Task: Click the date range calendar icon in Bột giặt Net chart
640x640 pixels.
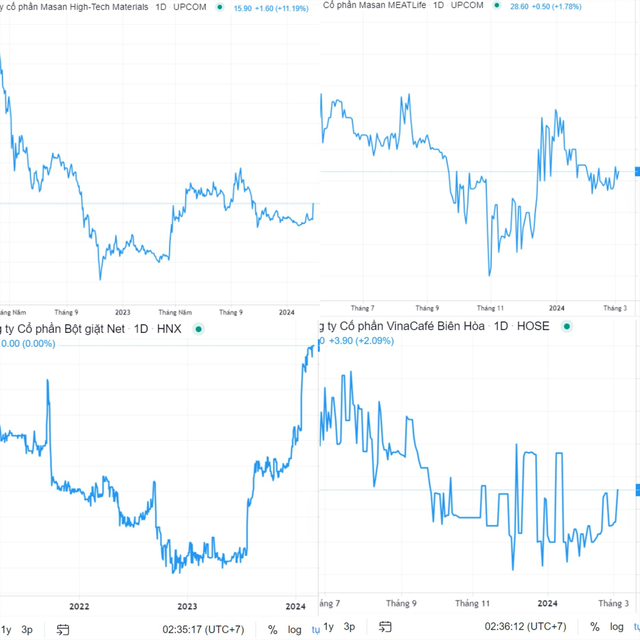Action: click(63, 629)
